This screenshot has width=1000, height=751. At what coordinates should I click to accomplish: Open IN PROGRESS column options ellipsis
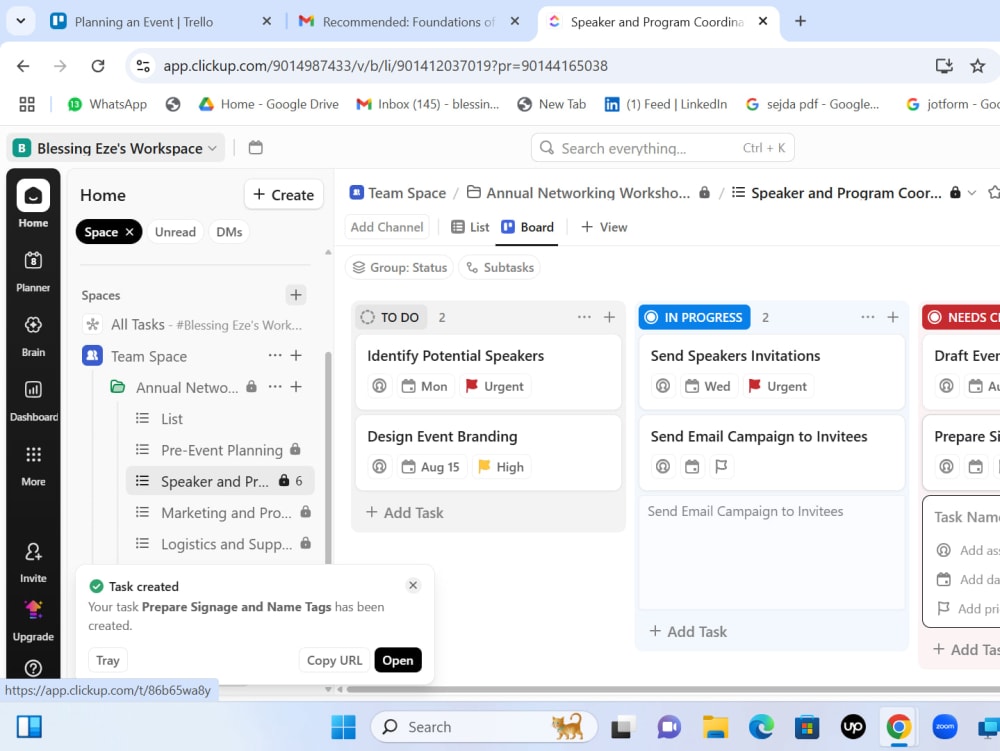[868, 317]
